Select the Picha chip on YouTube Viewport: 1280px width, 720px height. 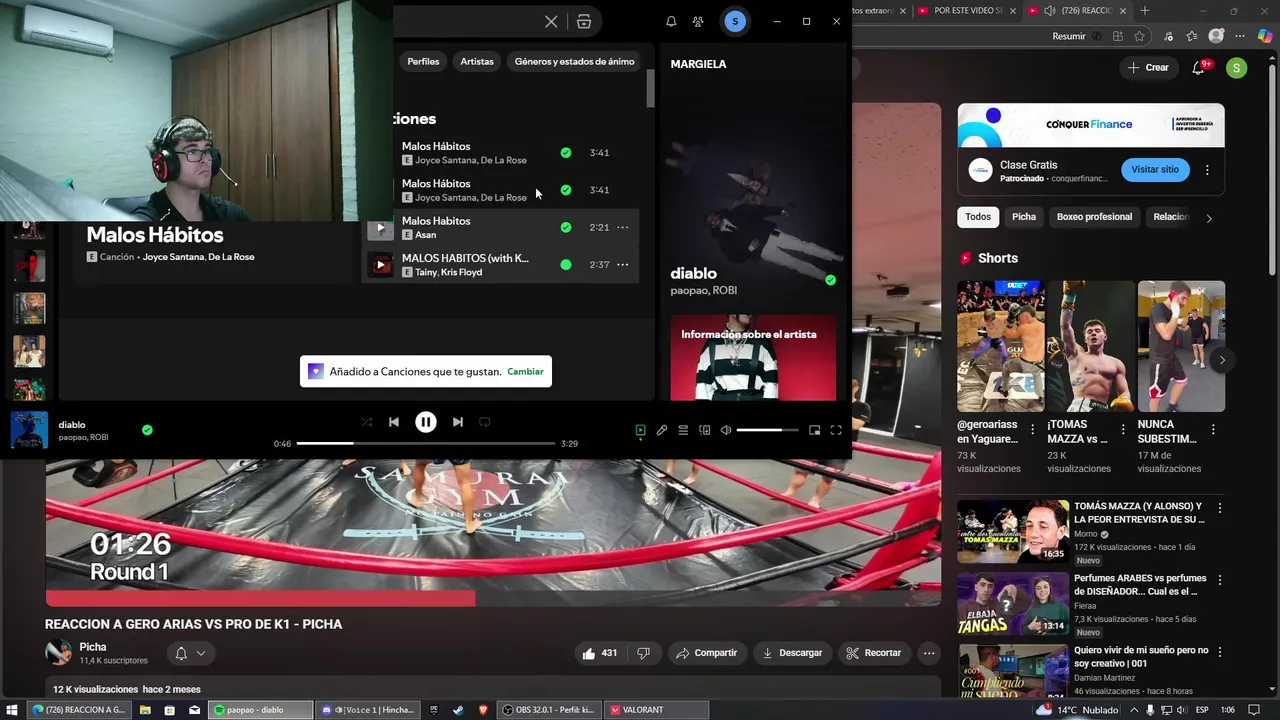coord(1024,217)
